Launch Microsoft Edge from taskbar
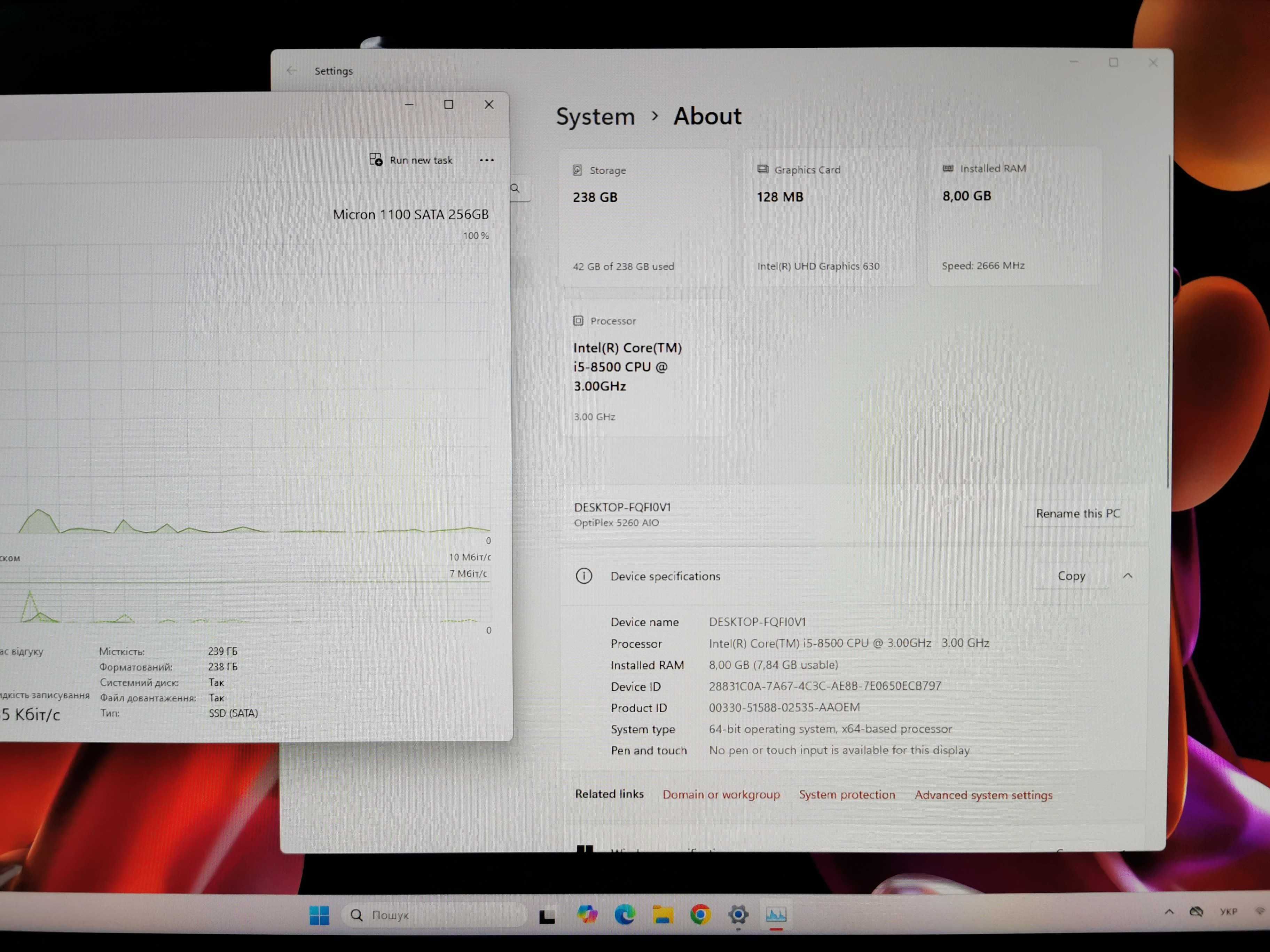The height and width of the screenshot is (952, 1270). point(625,914)
